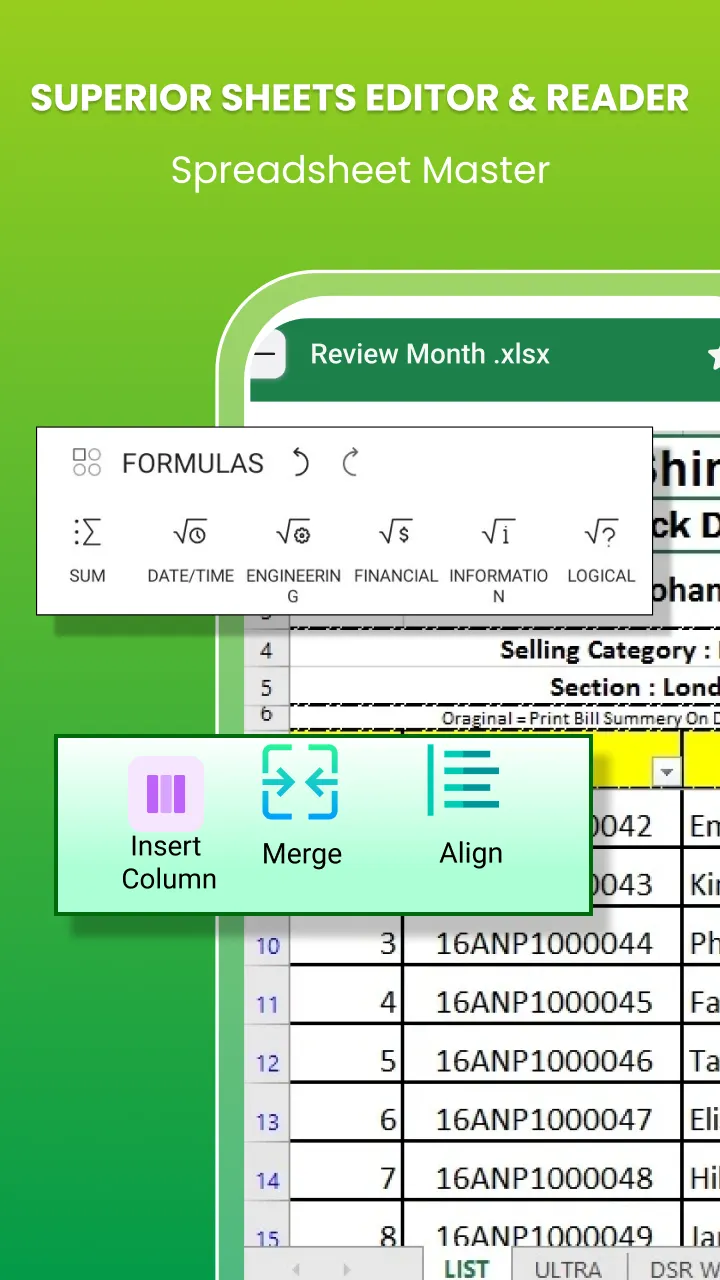
Task: Undo the last action
Action: [300, 463]
